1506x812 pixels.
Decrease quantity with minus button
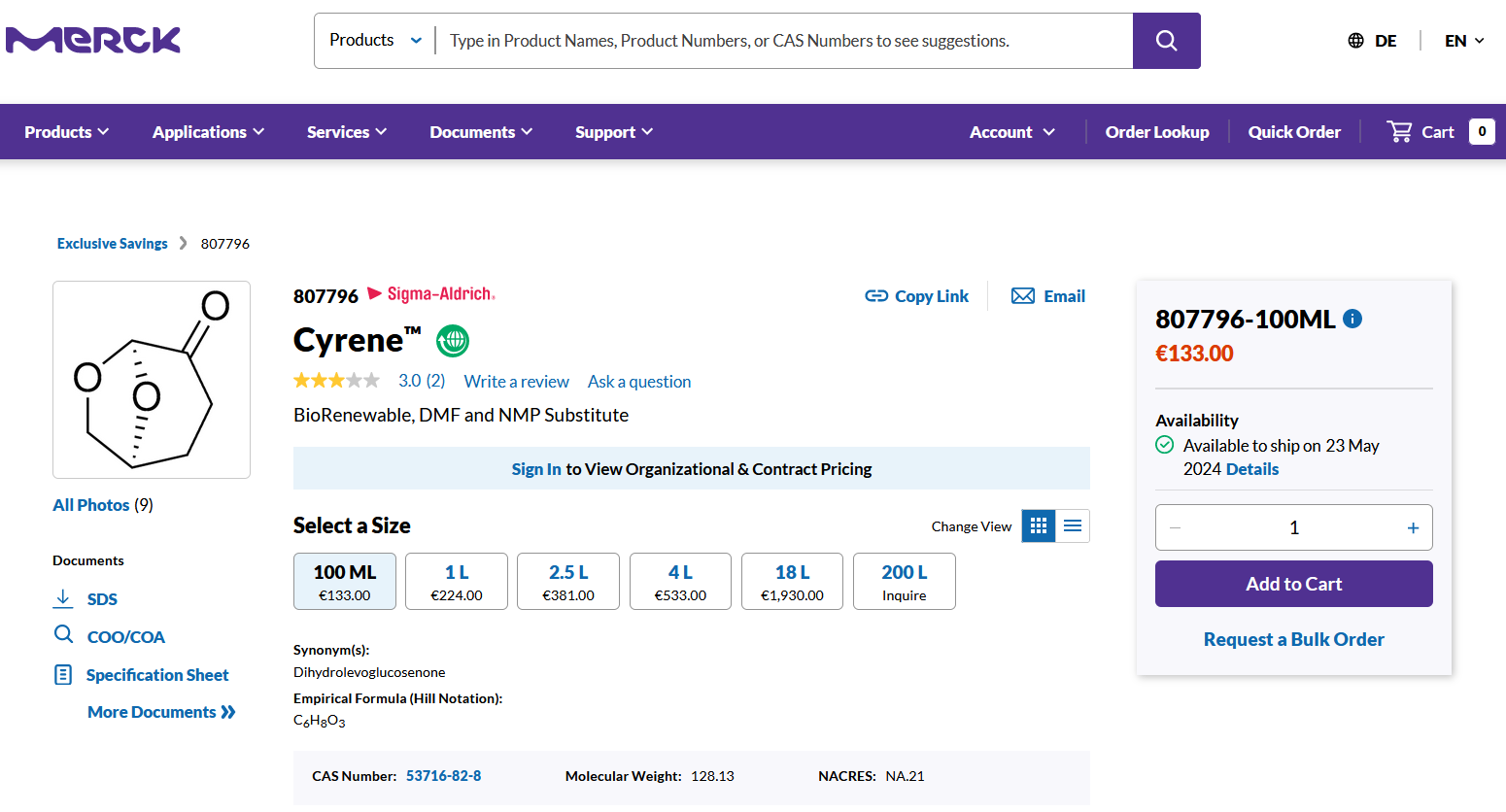(1176, 527)
